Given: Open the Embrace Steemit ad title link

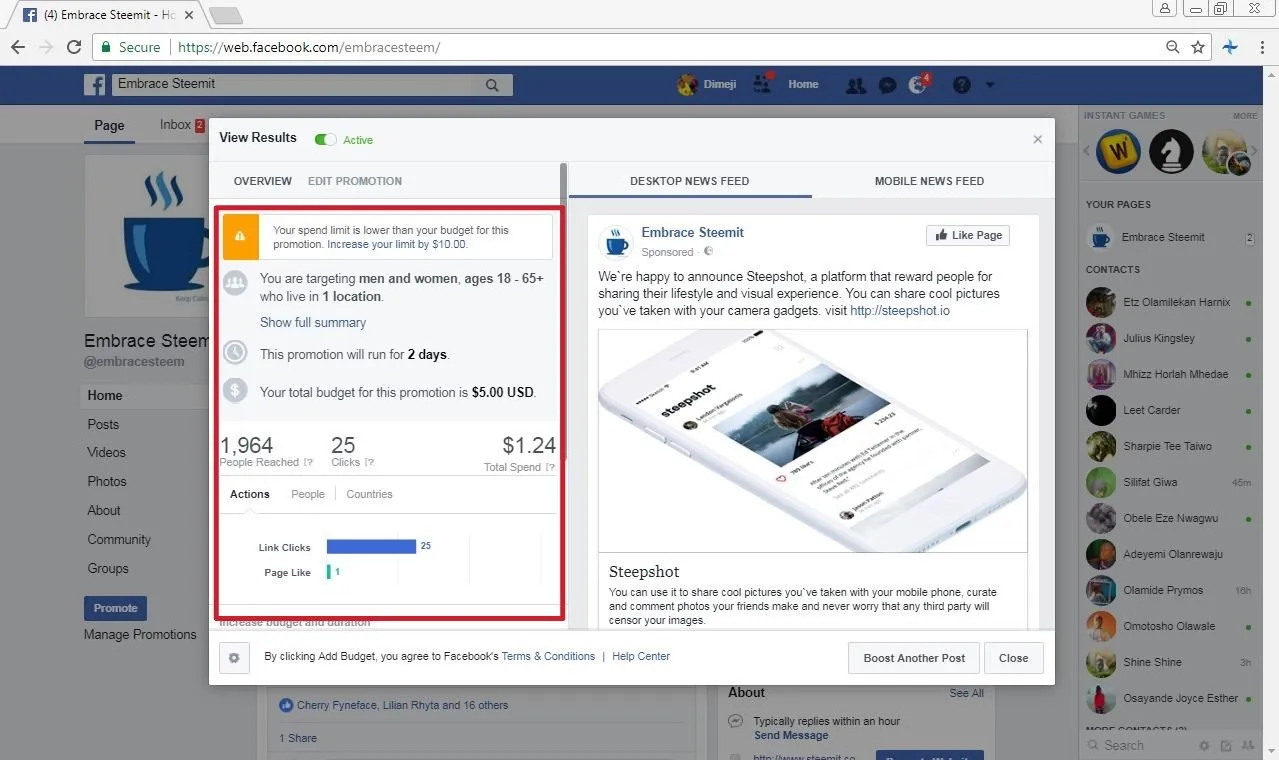Looking at the screenshot, I should click(x=693, y=232).
